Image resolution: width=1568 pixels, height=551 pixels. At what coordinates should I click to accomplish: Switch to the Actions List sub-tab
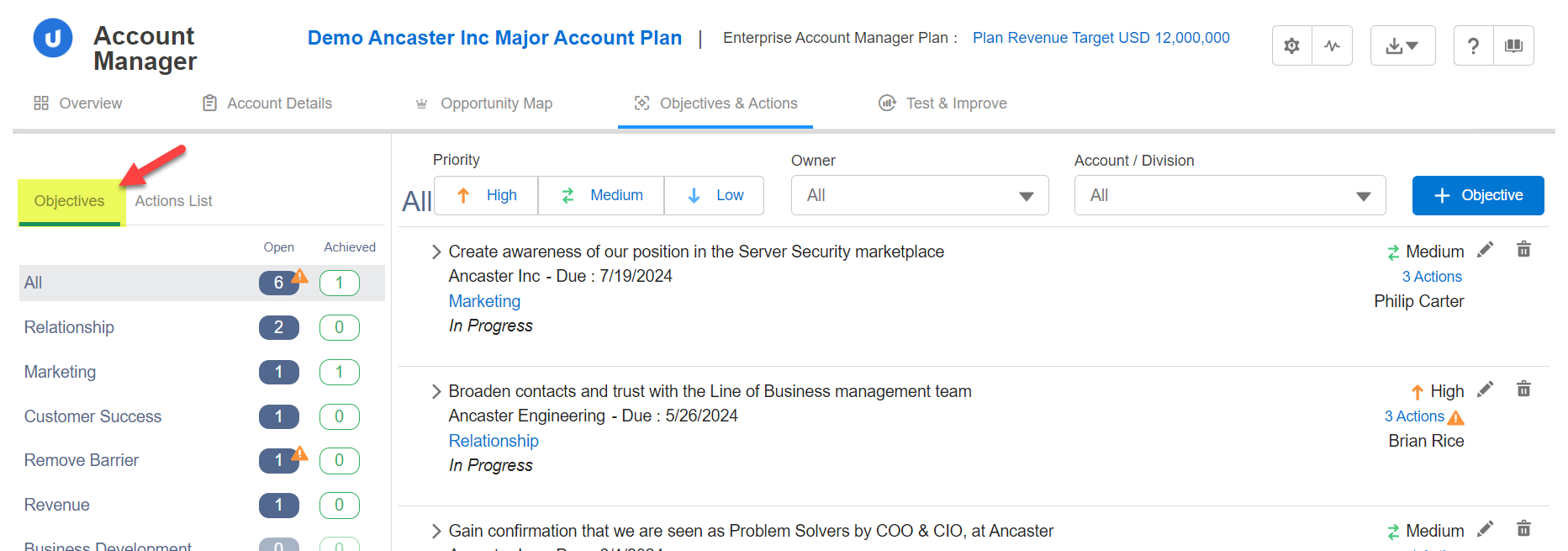click(173, 201)
